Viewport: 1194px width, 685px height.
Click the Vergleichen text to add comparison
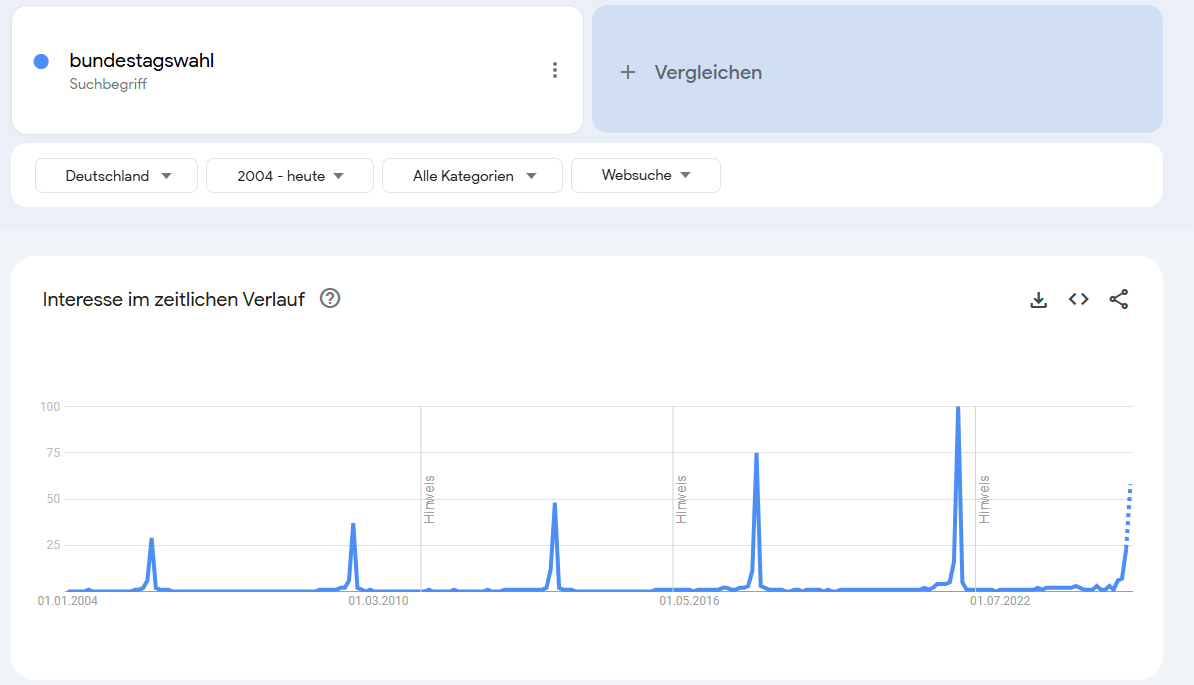tap(708, 72)
